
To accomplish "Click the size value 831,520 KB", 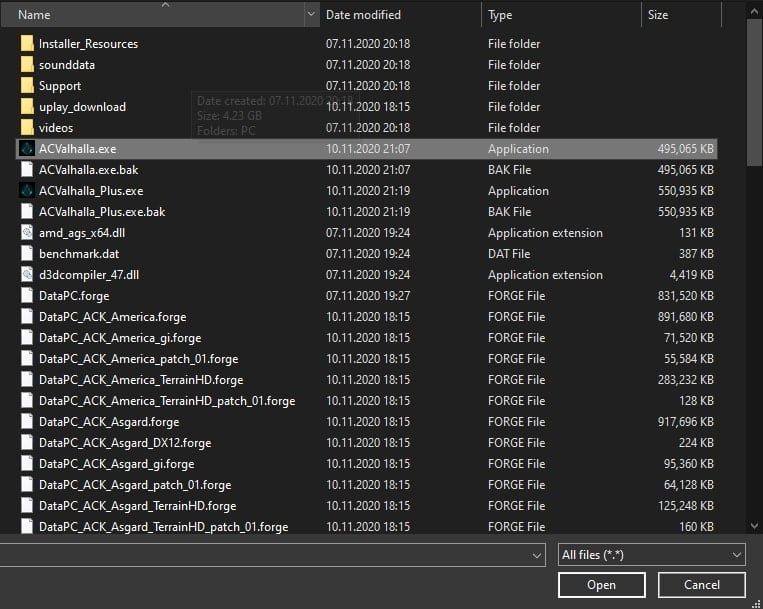I will [686, 296].
